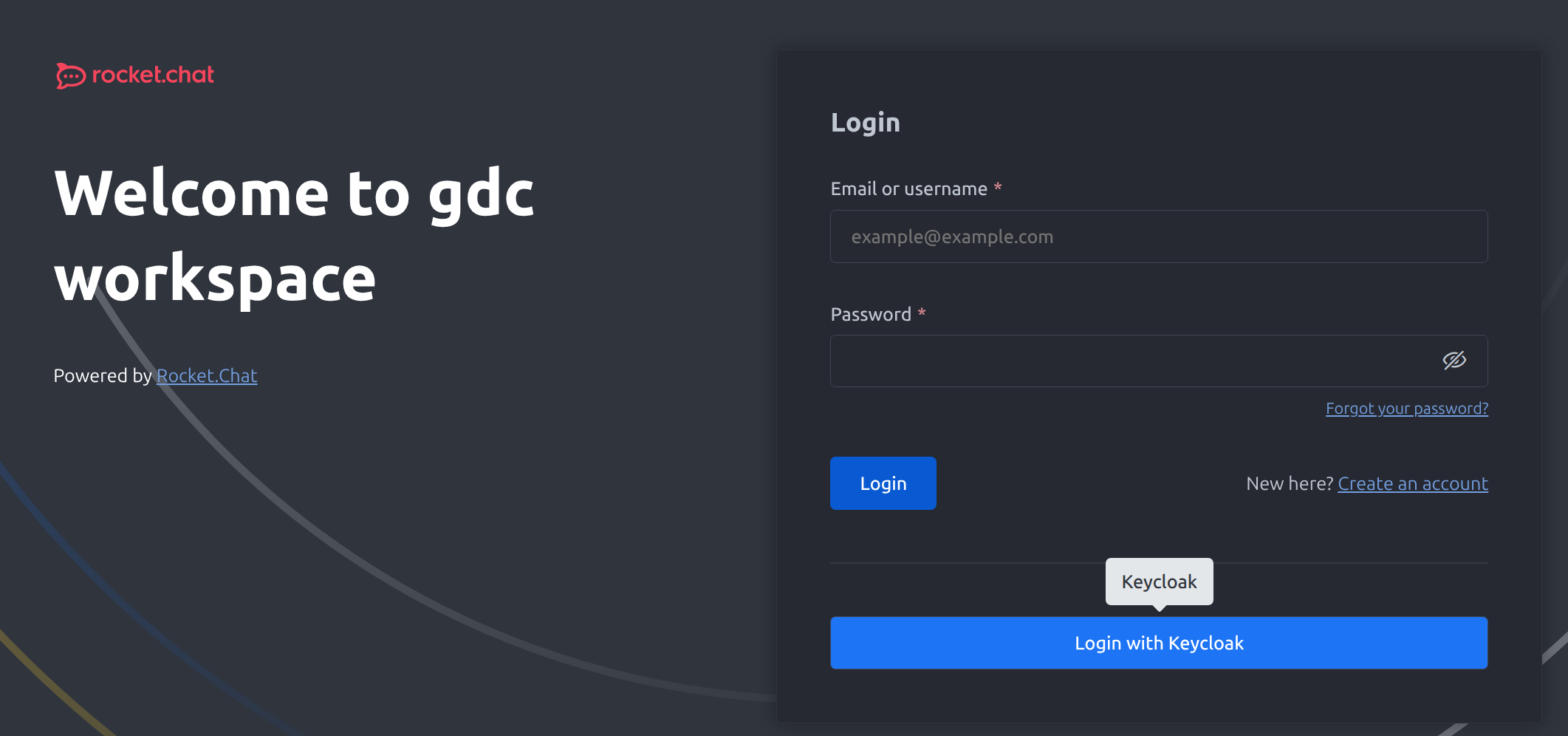Open the Powered by Rocket.Chat link
This screenshot has height=736, width=1568.
click(x=207, y=376)
